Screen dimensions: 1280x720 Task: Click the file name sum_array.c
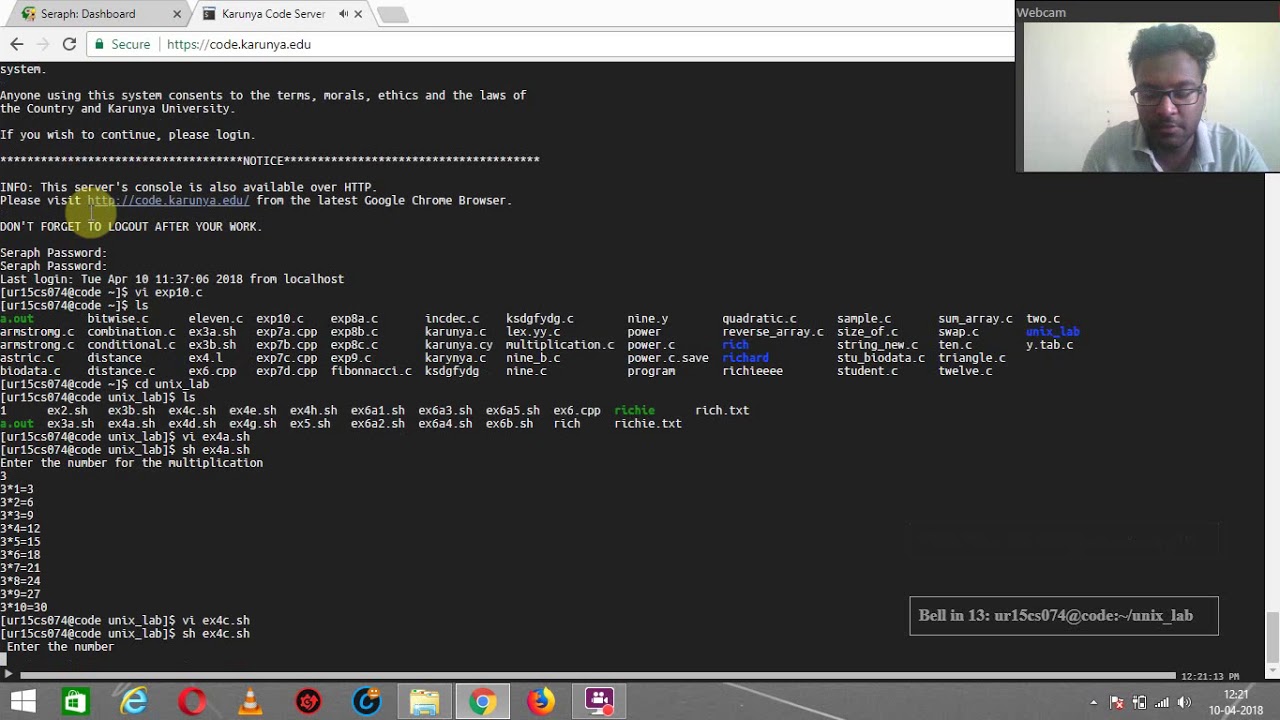pos(975,319)
